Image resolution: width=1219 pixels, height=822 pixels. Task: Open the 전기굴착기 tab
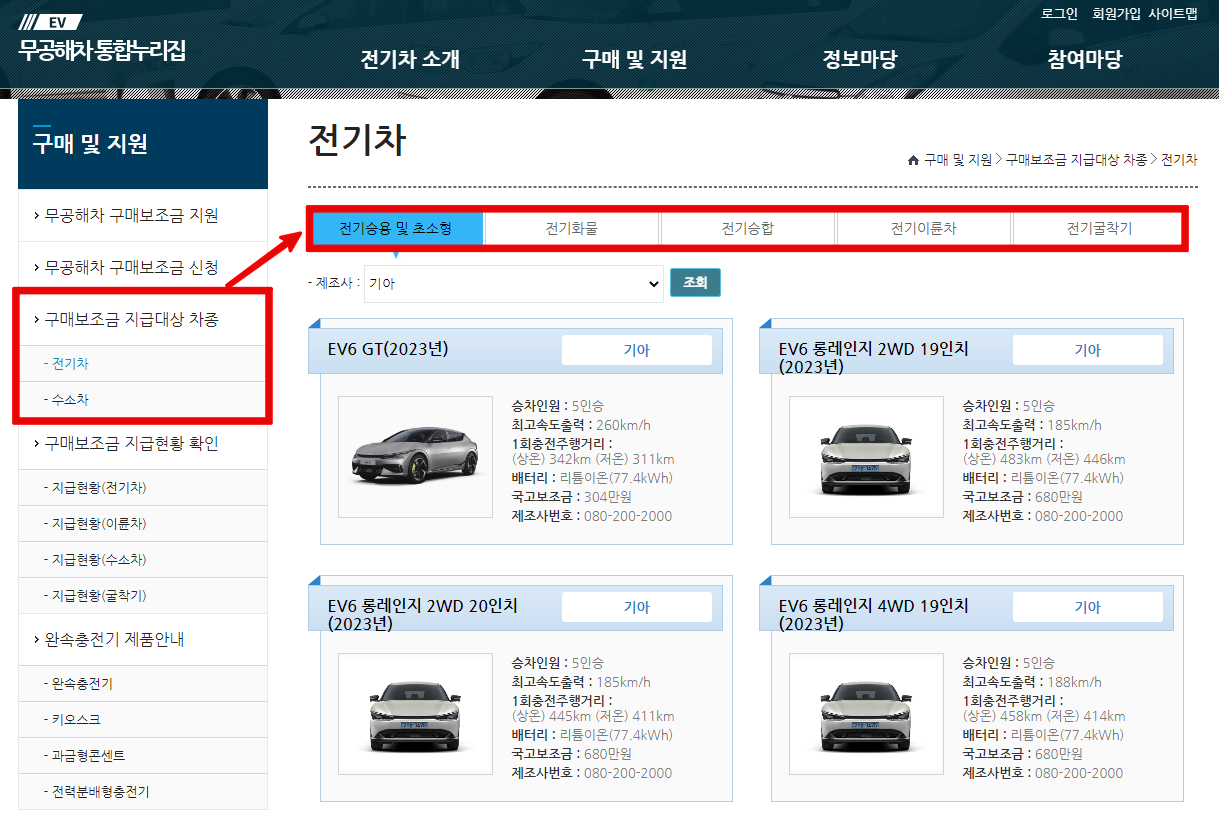coord(1099,228)
